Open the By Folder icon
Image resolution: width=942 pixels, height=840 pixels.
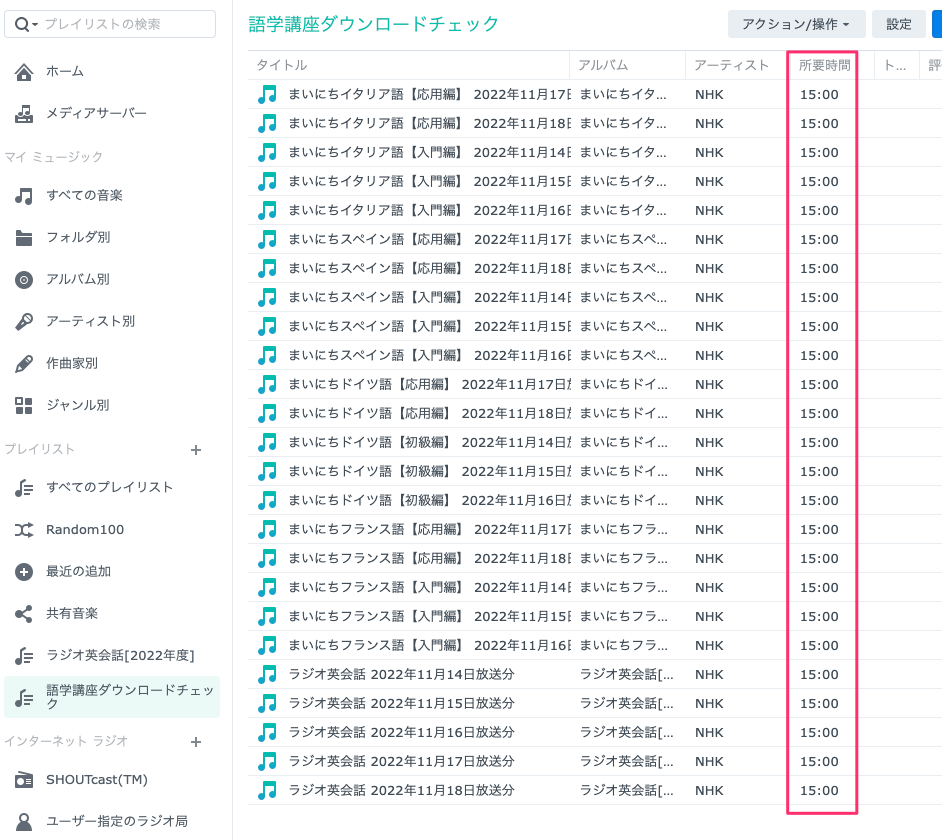click(24, 238)
